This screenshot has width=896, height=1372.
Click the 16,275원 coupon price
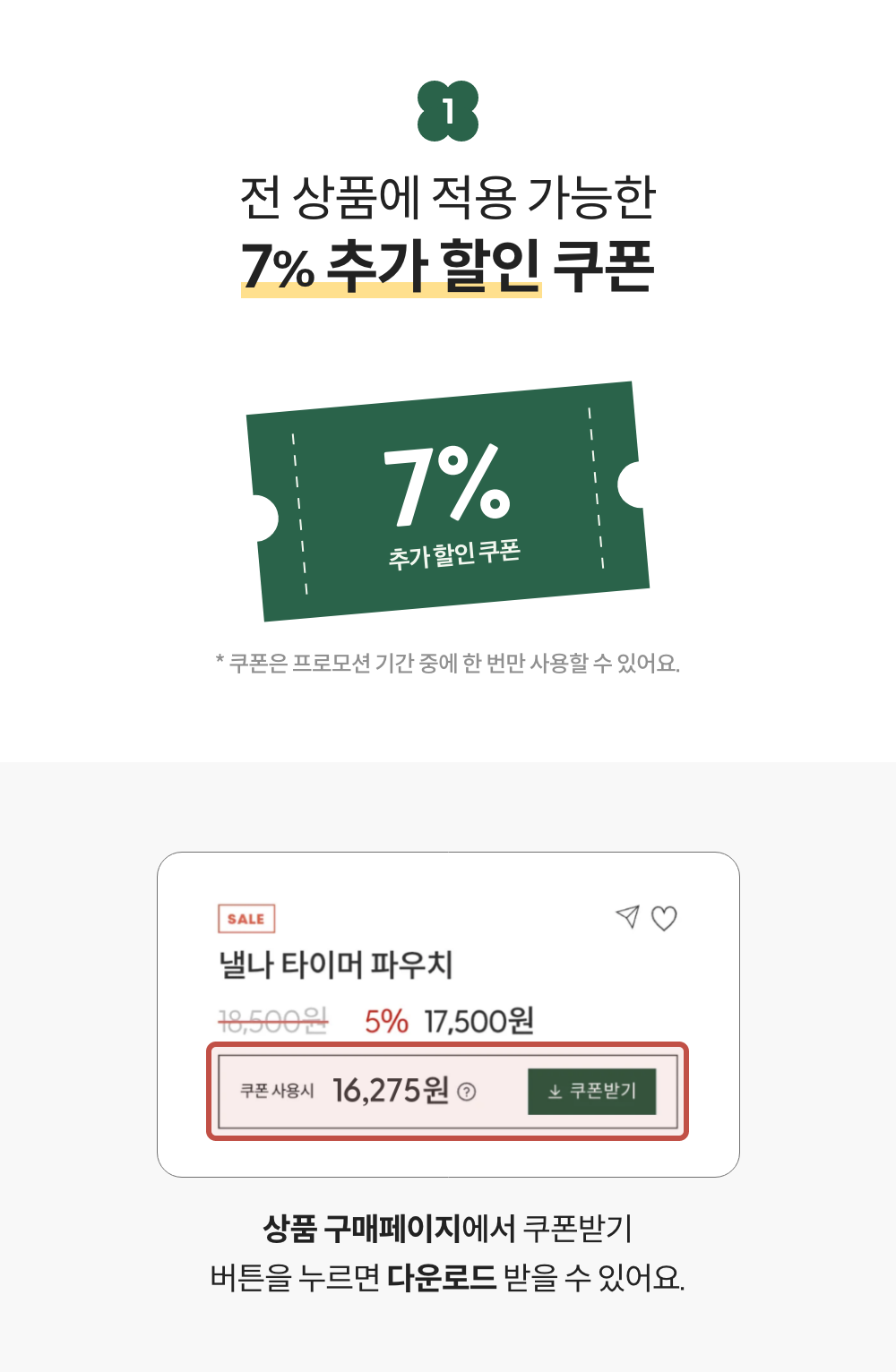tap(391, 1091)
